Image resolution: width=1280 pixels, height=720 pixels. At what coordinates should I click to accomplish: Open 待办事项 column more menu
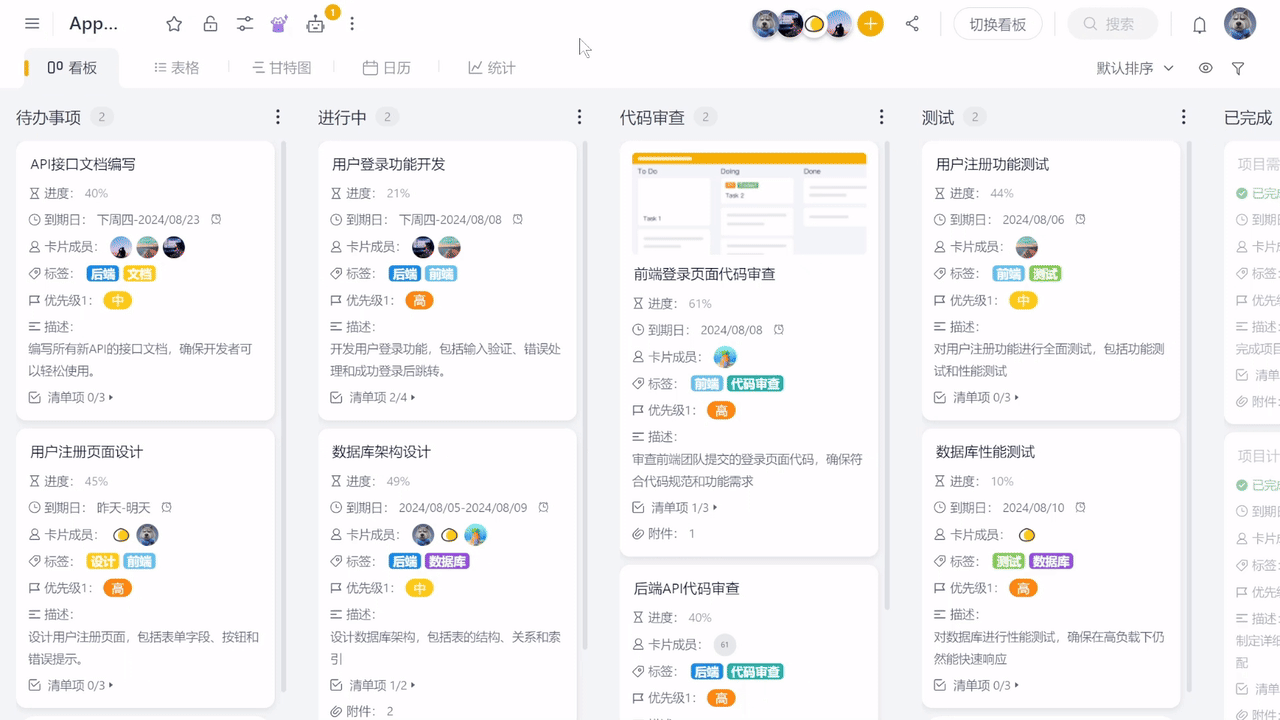point(278,117)
